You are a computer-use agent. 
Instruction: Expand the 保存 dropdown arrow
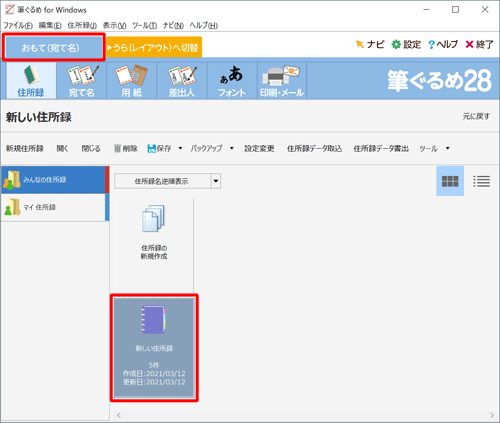point(180,148)
